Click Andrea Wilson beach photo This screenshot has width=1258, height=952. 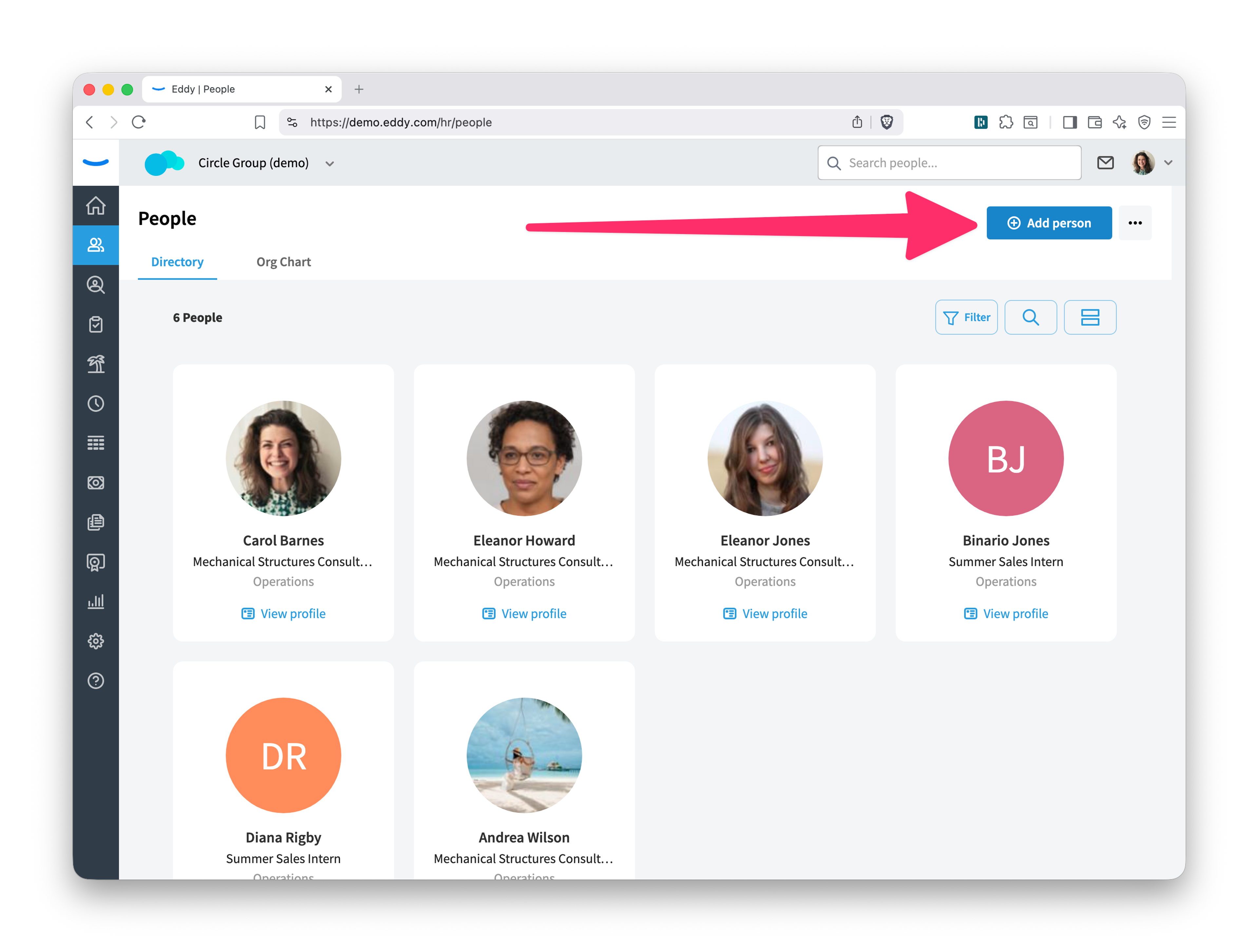point(524,755)
